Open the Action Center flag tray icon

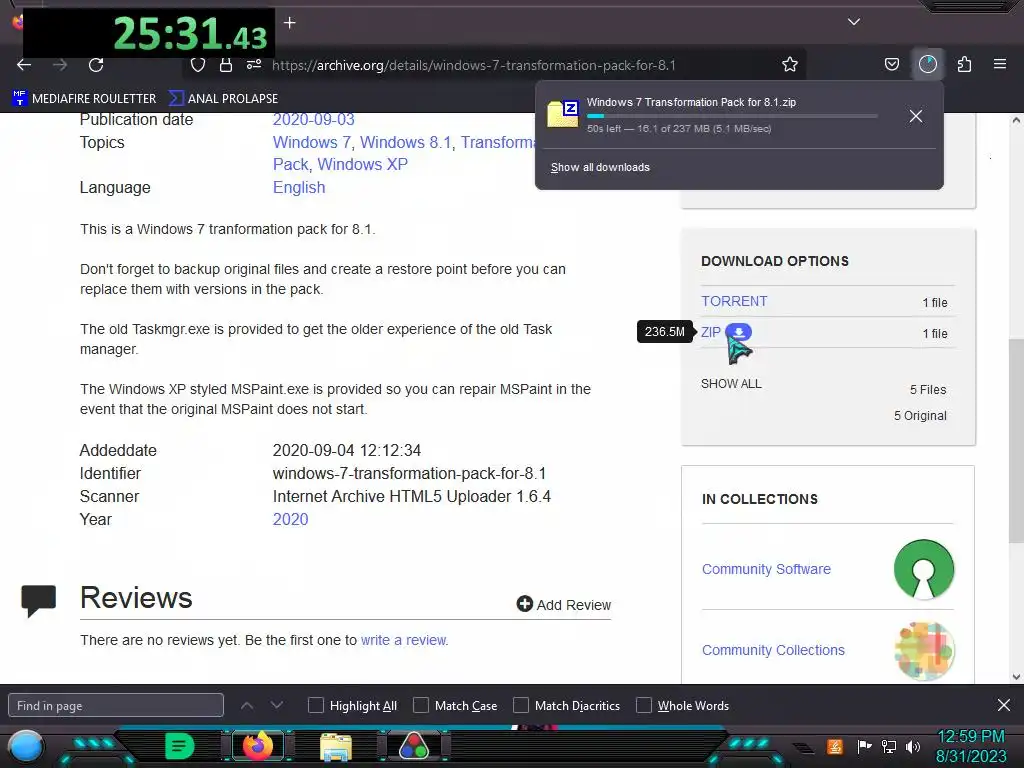[x=864, y=746]
